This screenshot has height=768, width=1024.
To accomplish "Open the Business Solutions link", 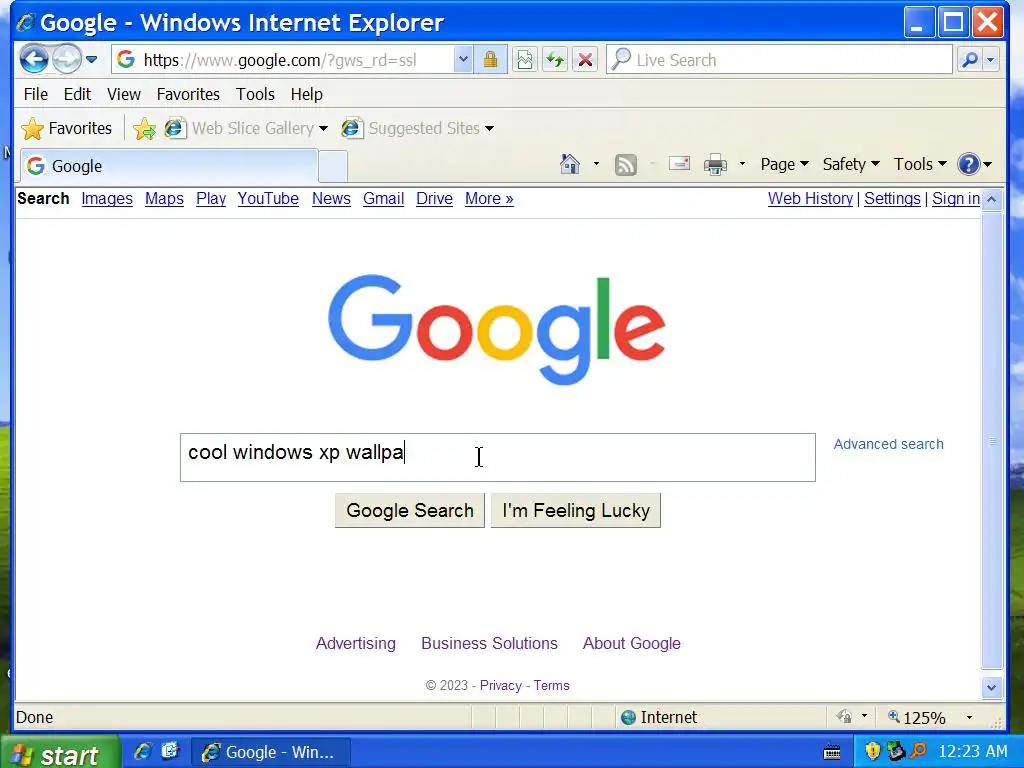I will pos(489,643).
